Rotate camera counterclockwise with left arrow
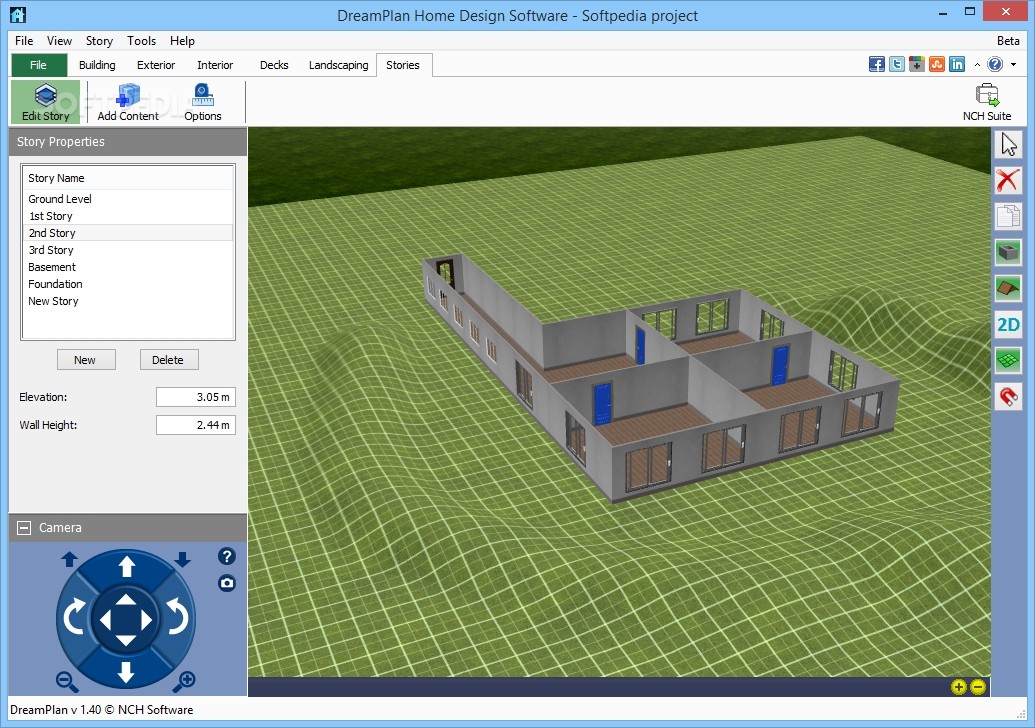 coord(73,617)
